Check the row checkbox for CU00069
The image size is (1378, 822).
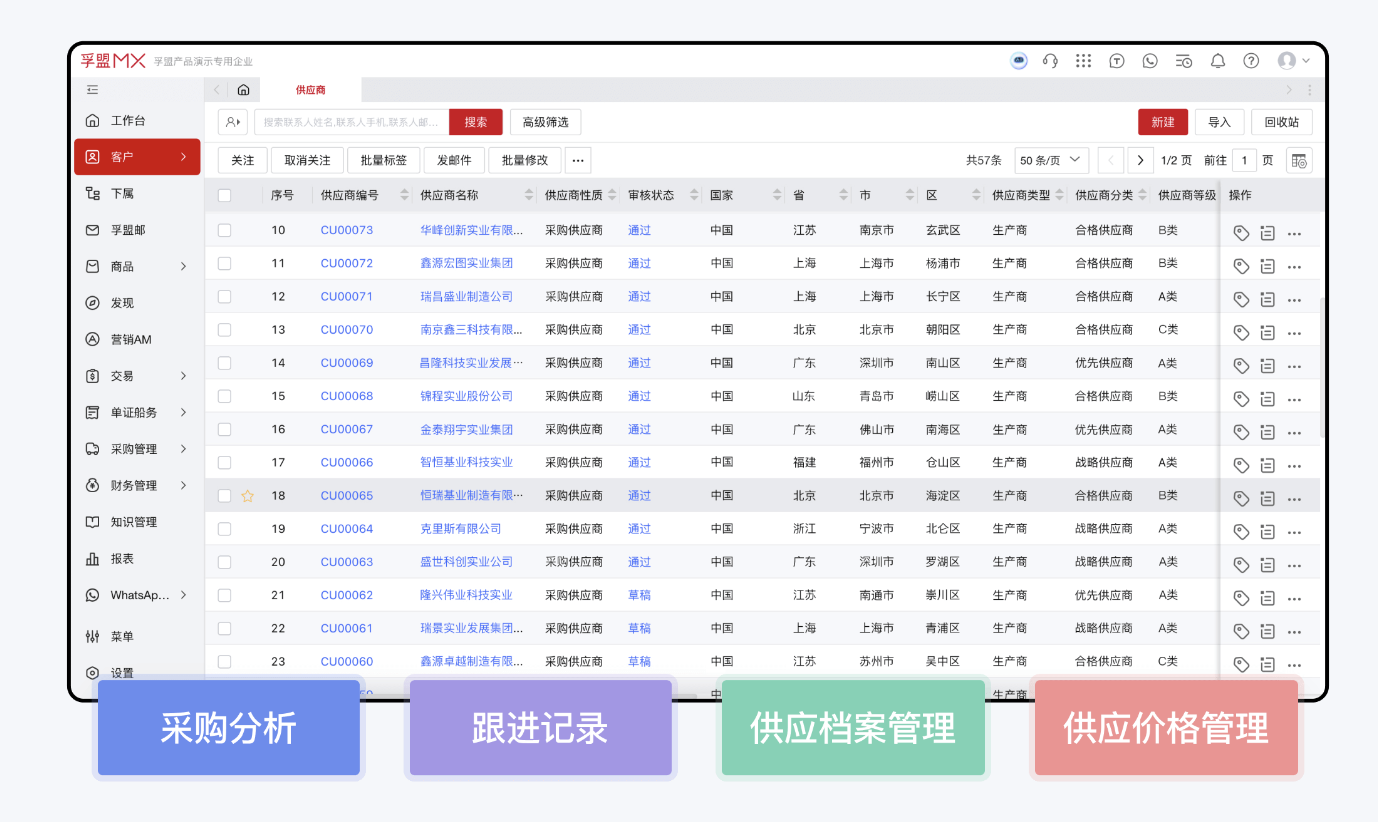coord(224,363)
